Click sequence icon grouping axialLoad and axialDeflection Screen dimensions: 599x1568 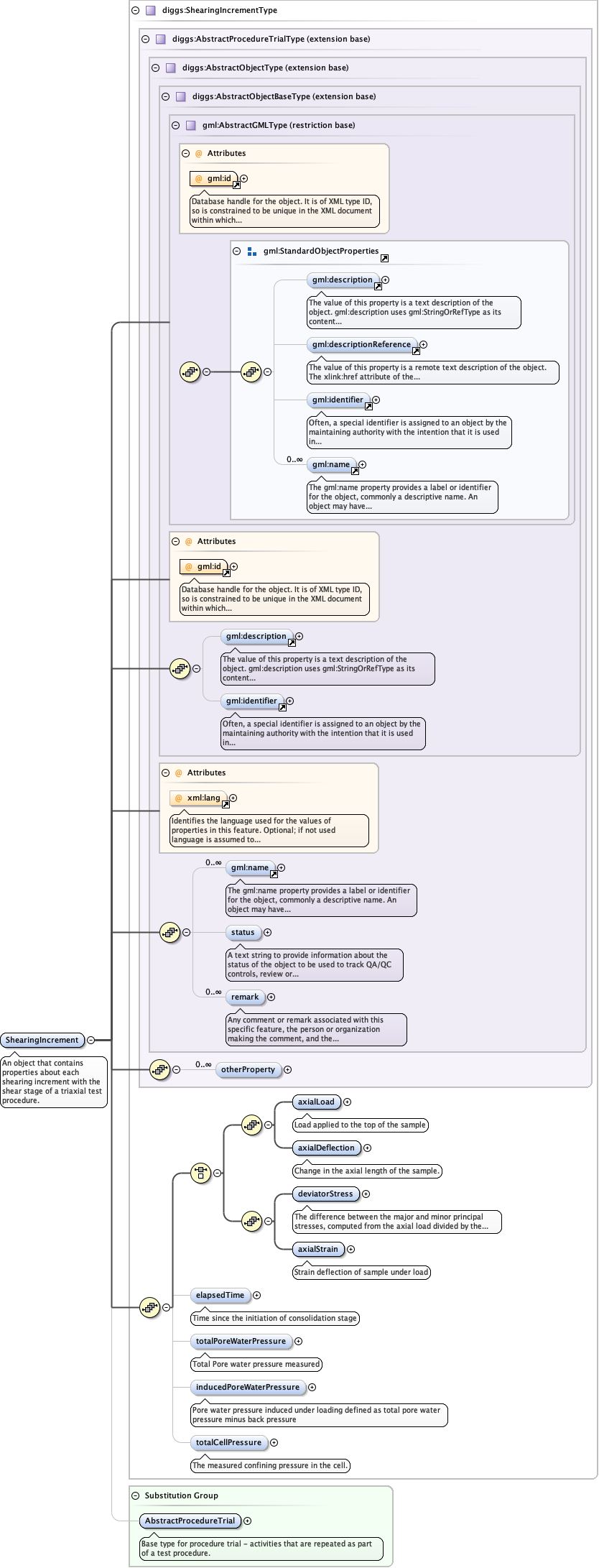click(x=251, y=1125)
